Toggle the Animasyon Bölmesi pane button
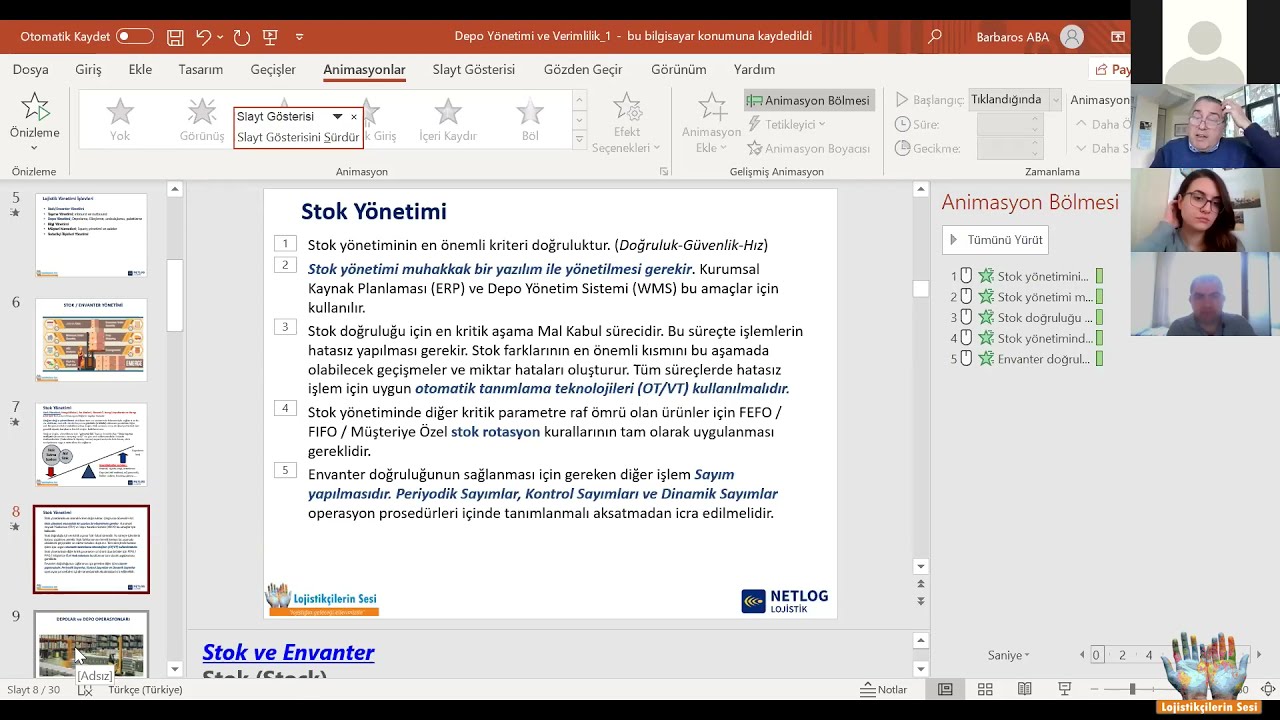Viewport: 1280px width, 720px height. click(x=809, y=100)
